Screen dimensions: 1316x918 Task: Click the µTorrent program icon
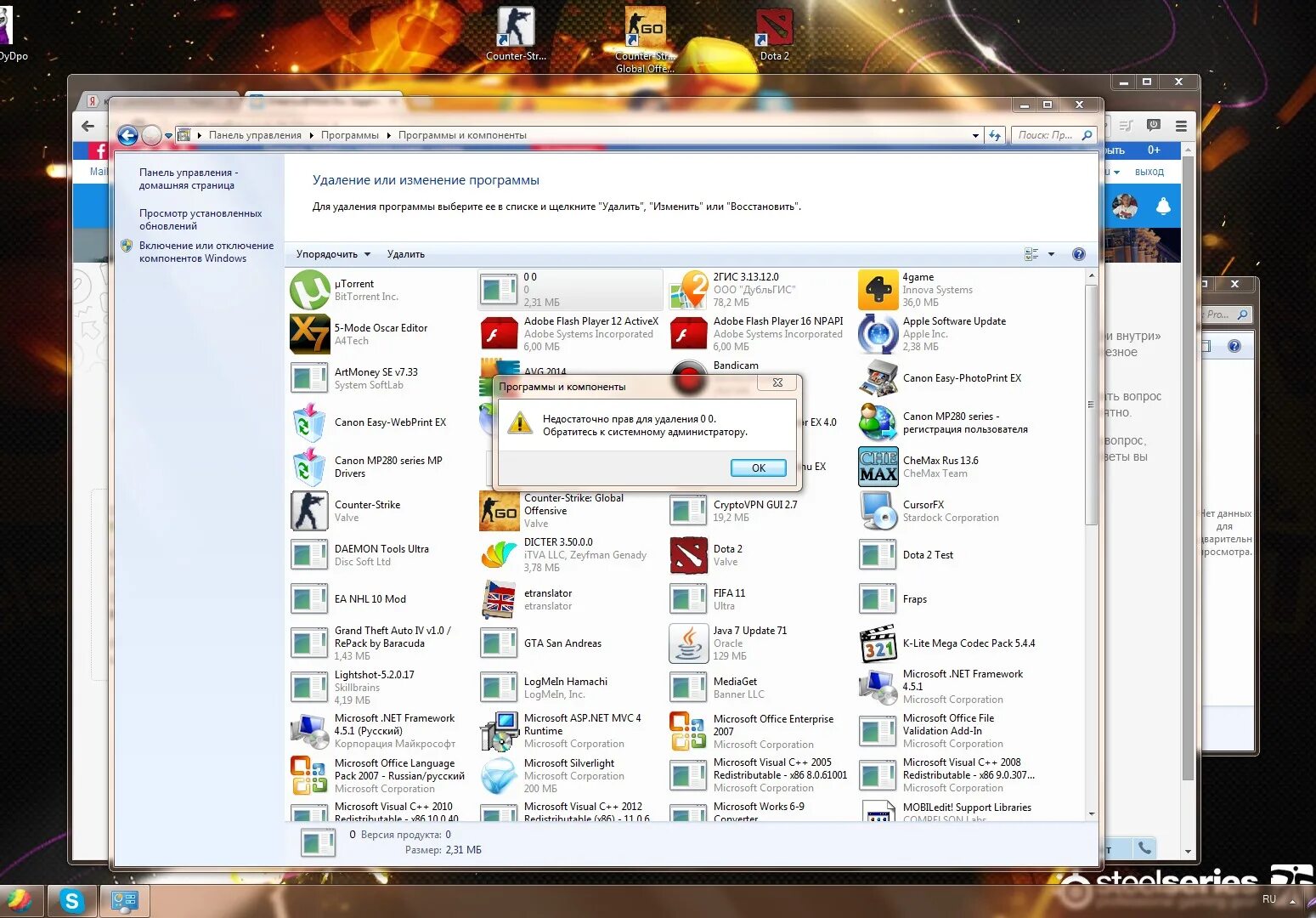(x=309, y=290)
